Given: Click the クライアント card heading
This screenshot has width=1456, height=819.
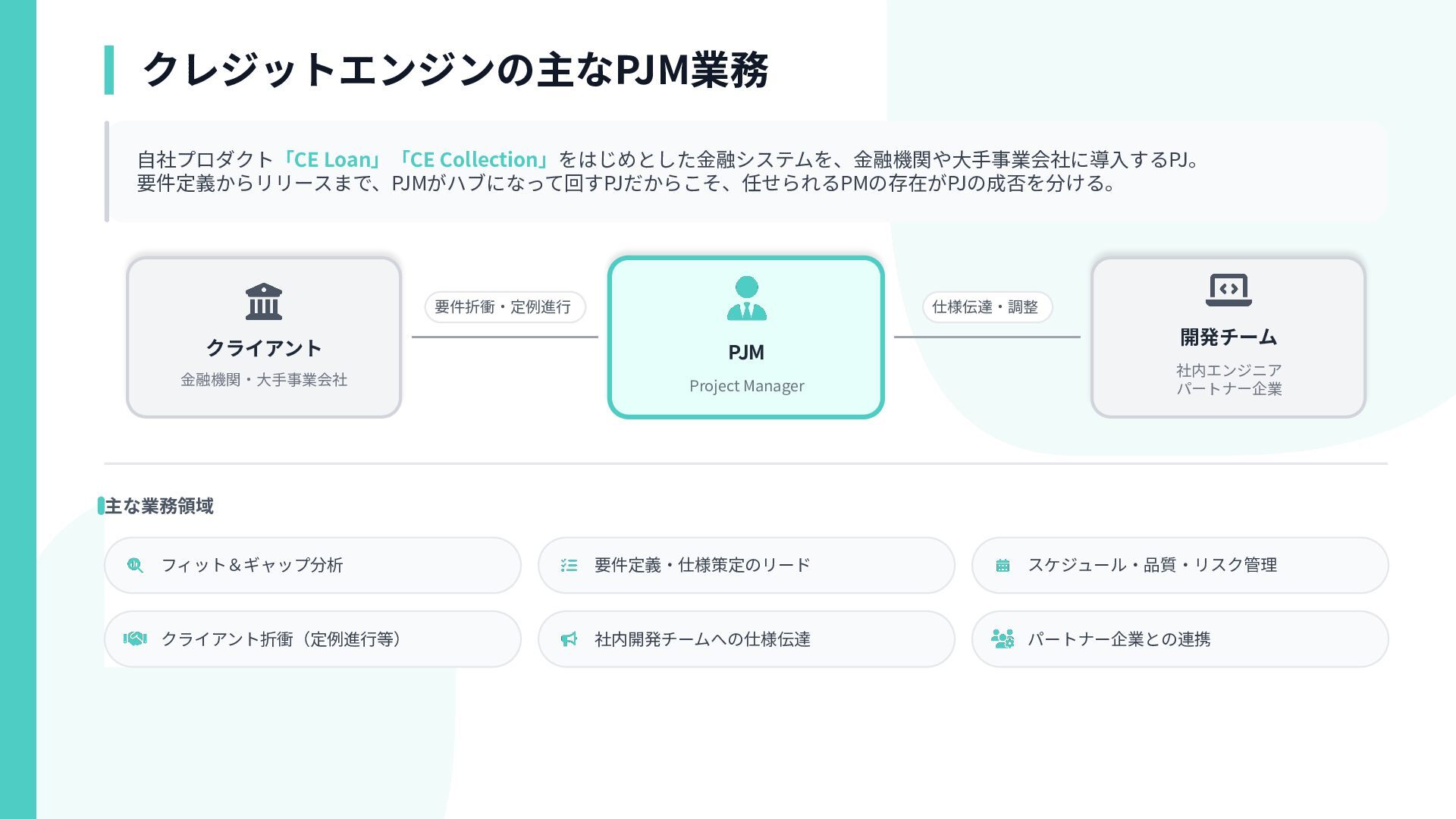Looking at the screenshot, I should (x=264, y=348).
